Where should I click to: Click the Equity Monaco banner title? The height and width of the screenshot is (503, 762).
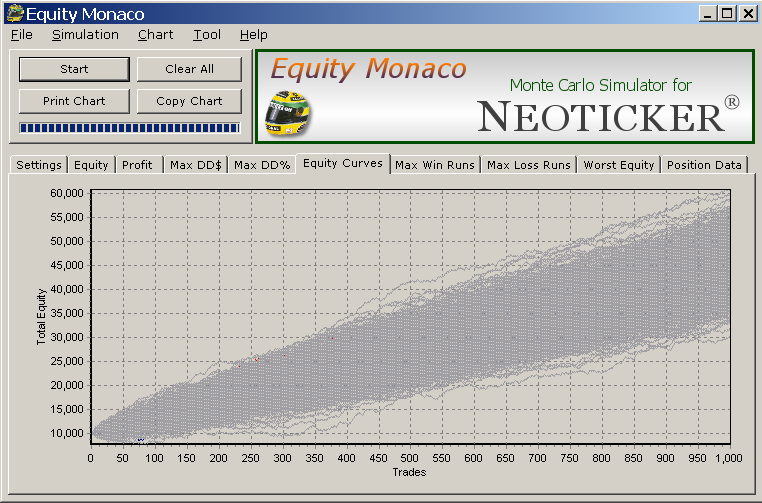(368, 69)
